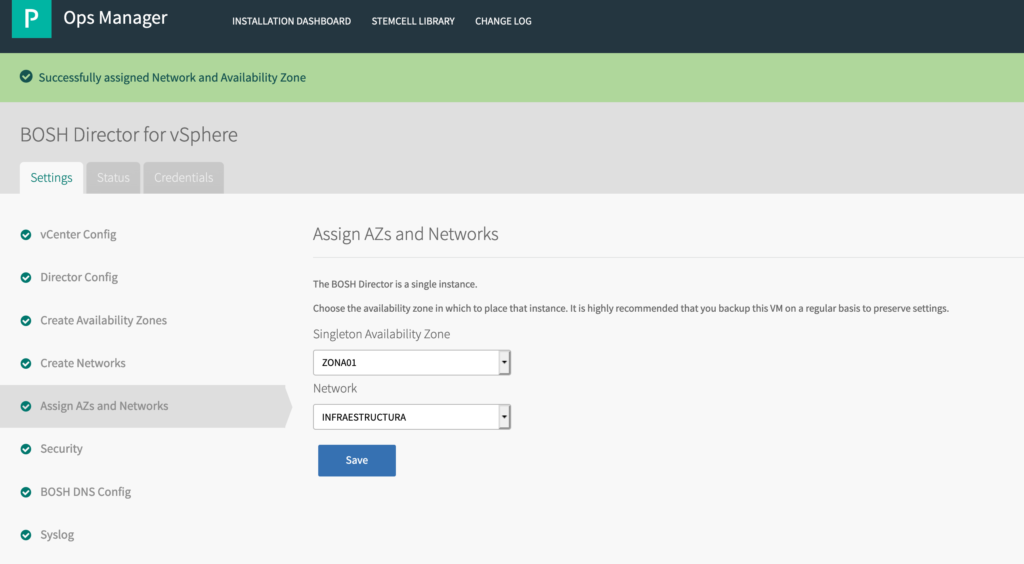Viewport: 1024px width, 564px height.
Task: Switch to the Status tab
Action: pos(113,178)
